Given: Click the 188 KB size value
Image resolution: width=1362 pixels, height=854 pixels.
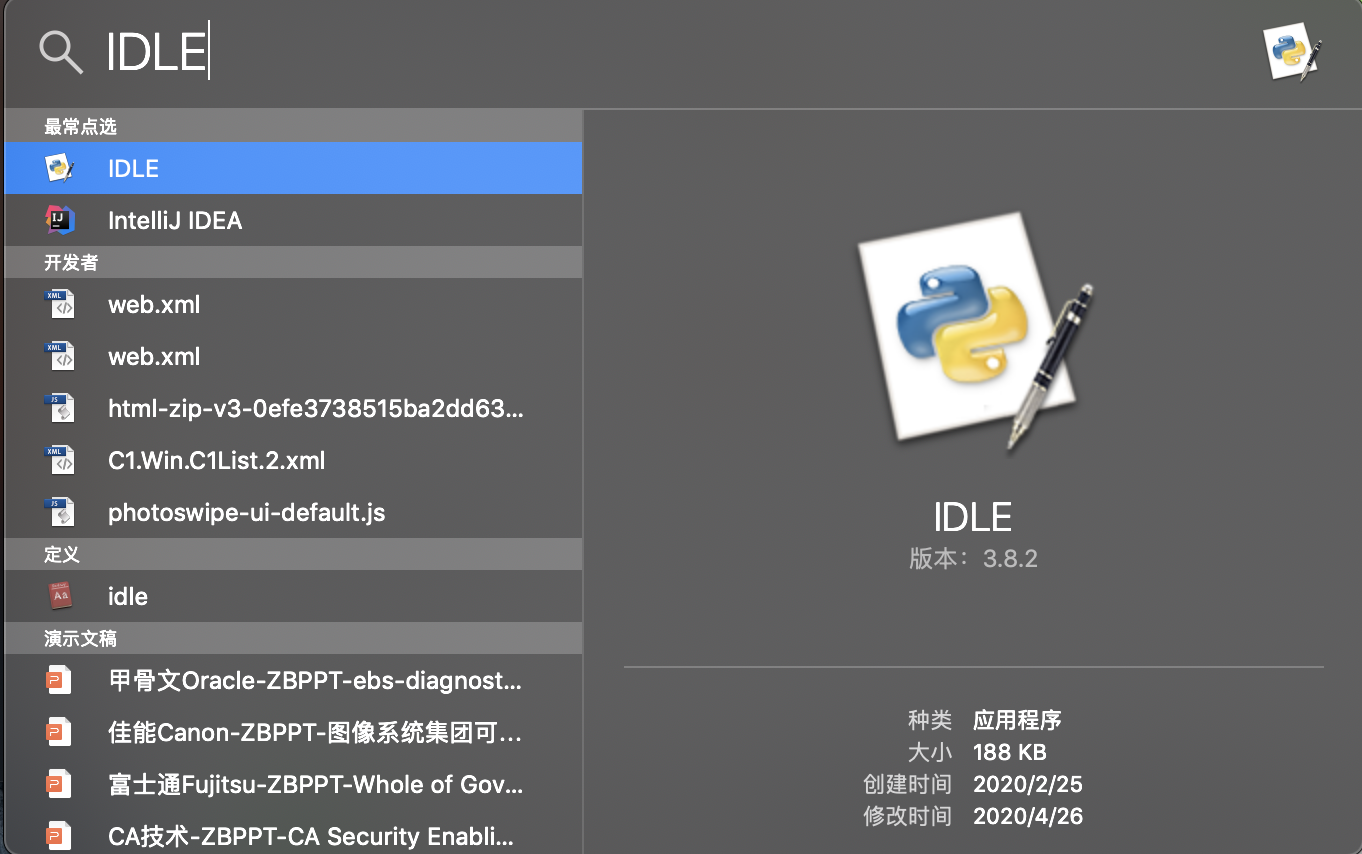Looking at the screenshot, I should pos(1010,752).
